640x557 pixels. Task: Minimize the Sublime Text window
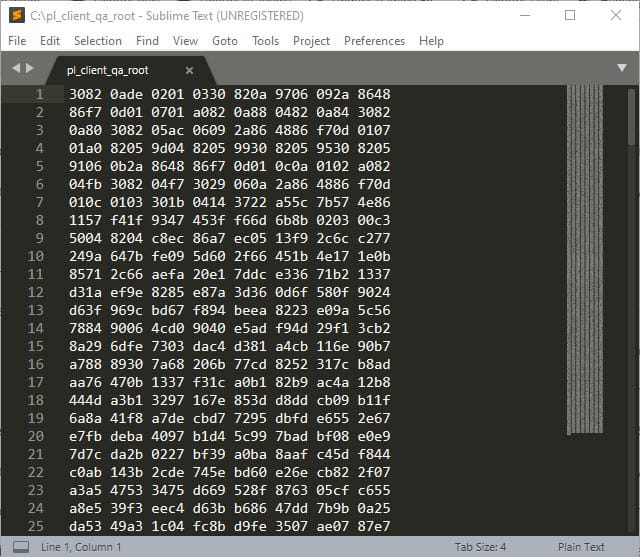point(525,16)
